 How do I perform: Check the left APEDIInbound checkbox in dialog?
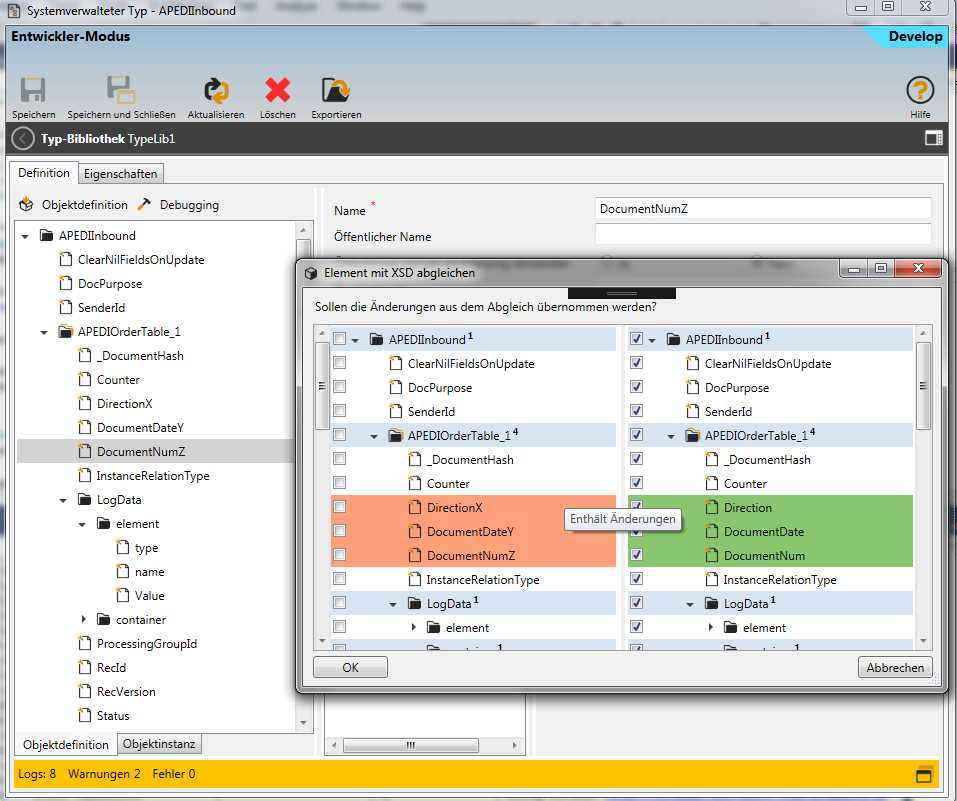pos(340,339)
